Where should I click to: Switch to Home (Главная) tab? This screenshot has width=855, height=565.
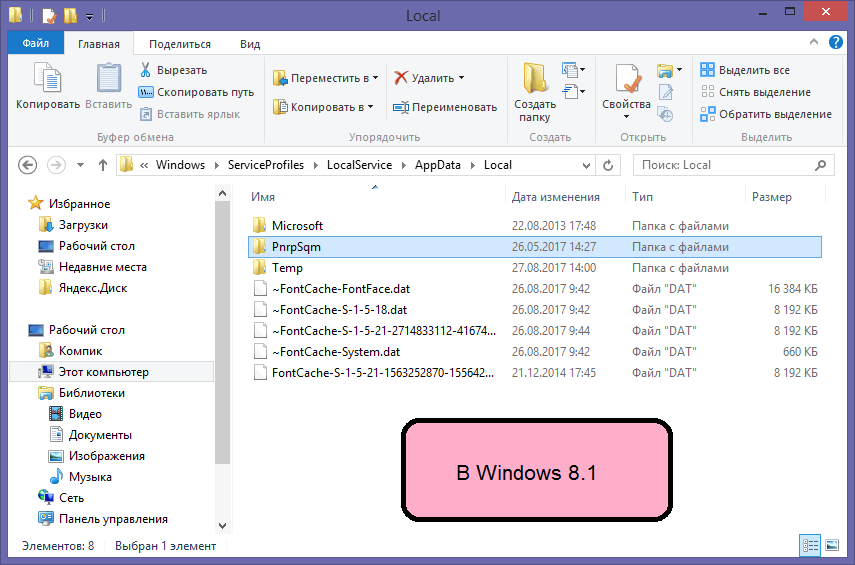pos(99,44)
